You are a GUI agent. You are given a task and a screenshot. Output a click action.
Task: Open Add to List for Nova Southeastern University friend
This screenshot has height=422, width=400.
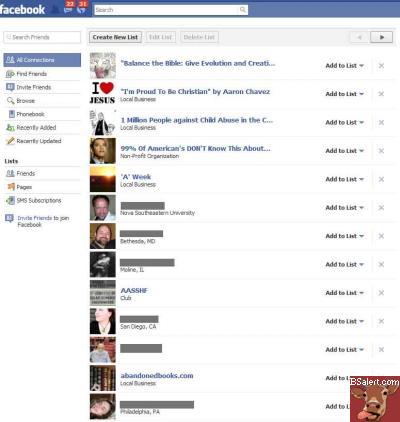click(344, 208)
